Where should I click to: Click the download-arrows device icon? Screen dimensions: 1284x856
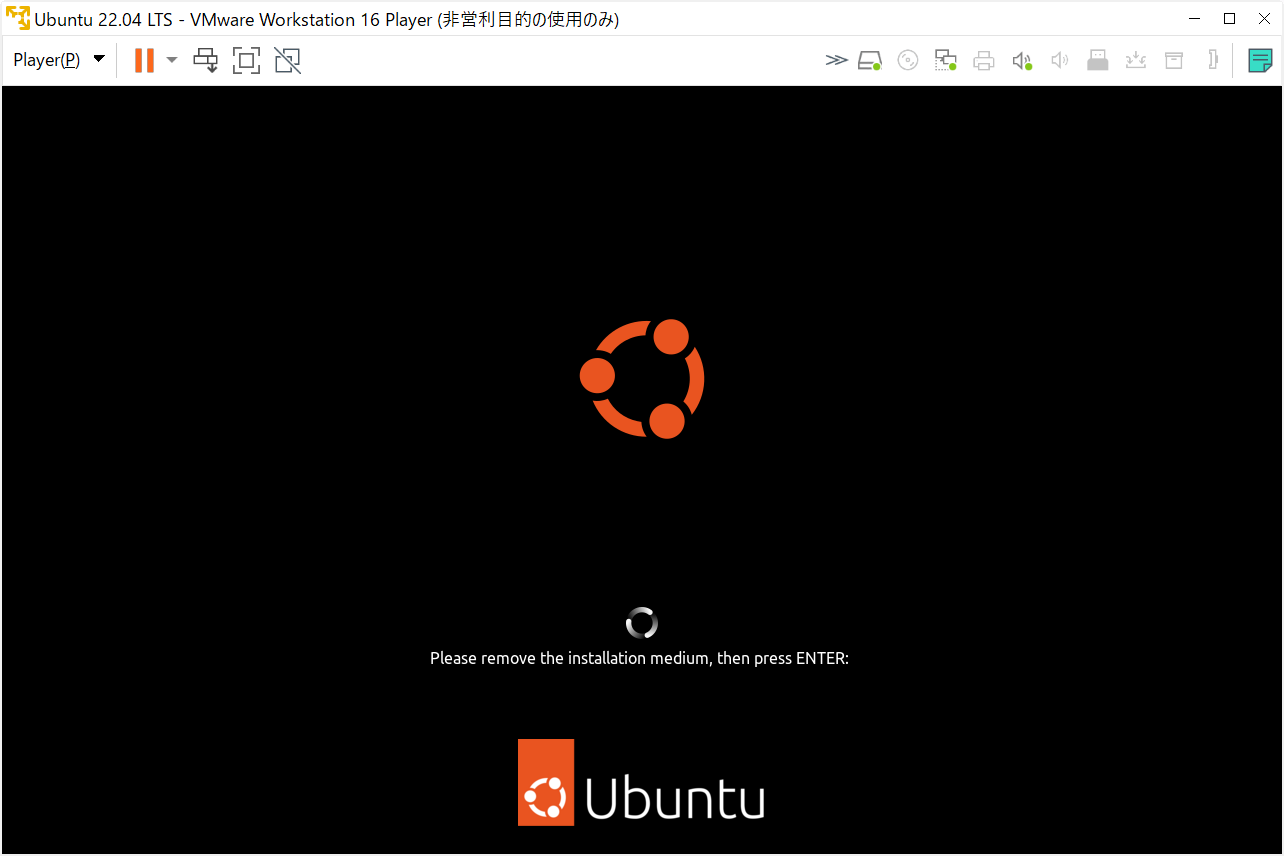point(1136,61)
